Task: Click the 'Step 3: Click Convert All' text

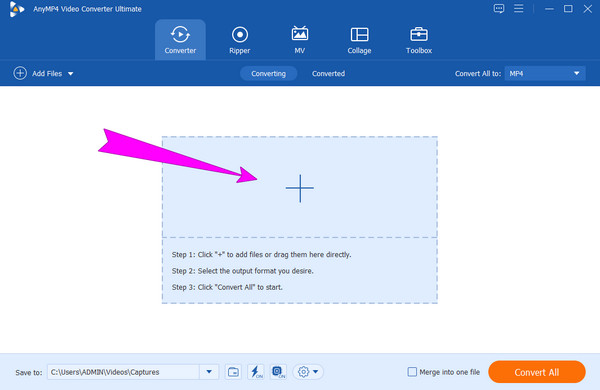Action: point(227,287)
